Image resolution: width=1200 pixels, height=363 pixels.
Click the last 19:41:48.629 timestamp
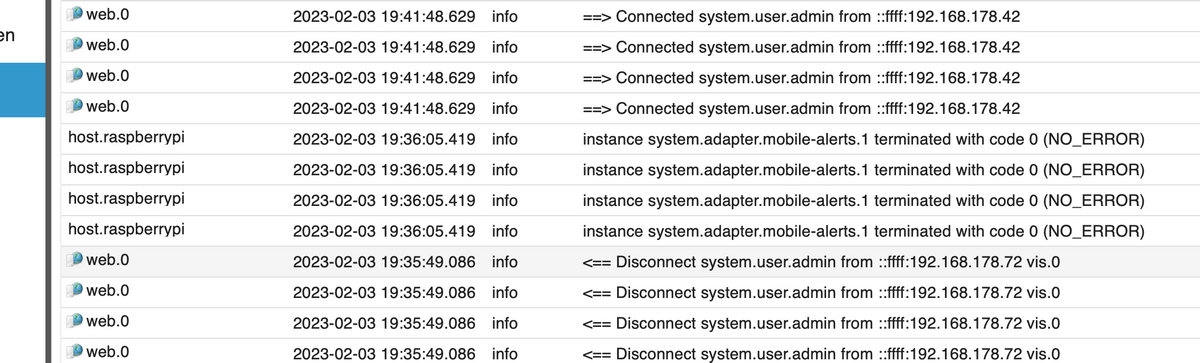coord(384,108)
